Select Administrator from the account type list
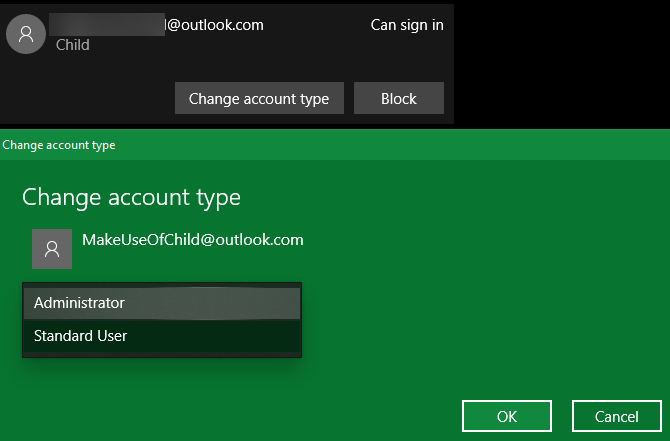Viewport: 670px width, 441px height. coord(161,302)
